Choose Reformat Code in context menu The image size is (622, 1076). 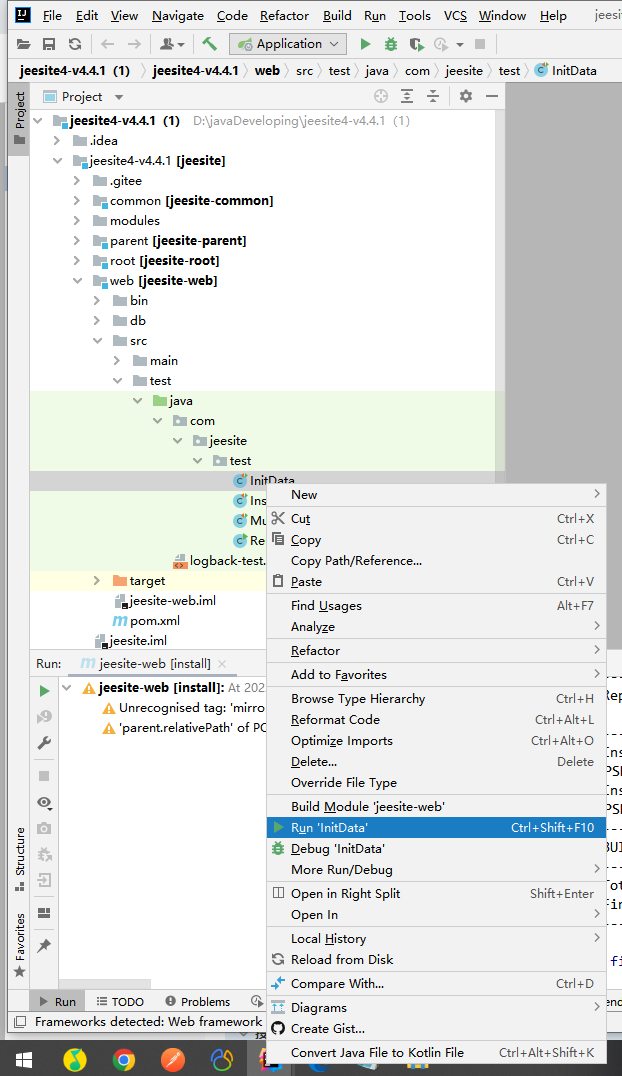click(436, 720)
